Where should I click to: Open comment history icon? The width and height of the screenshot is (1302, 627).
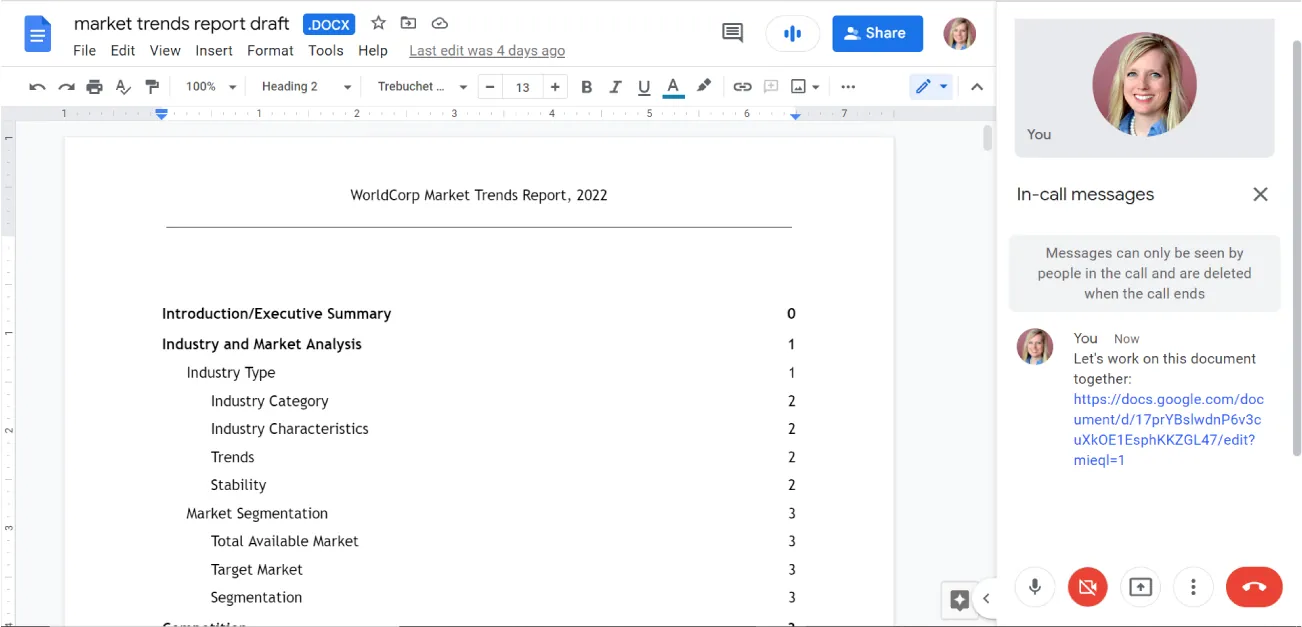pyautogui.click(x=732, y=33)
